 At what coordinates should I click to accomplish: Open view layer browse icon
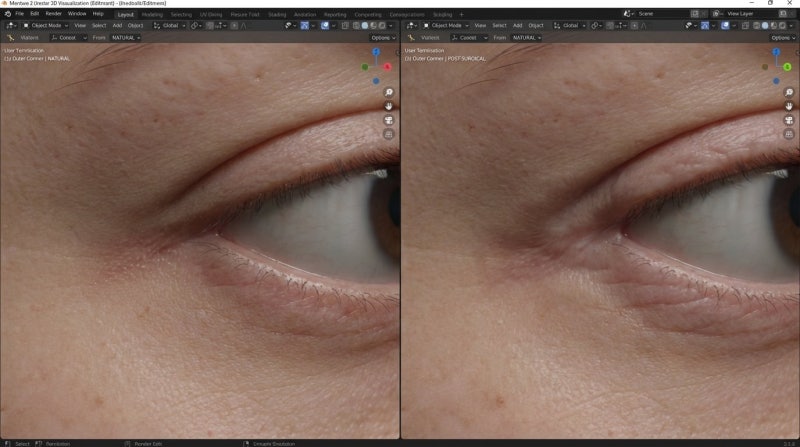[717, 14]
